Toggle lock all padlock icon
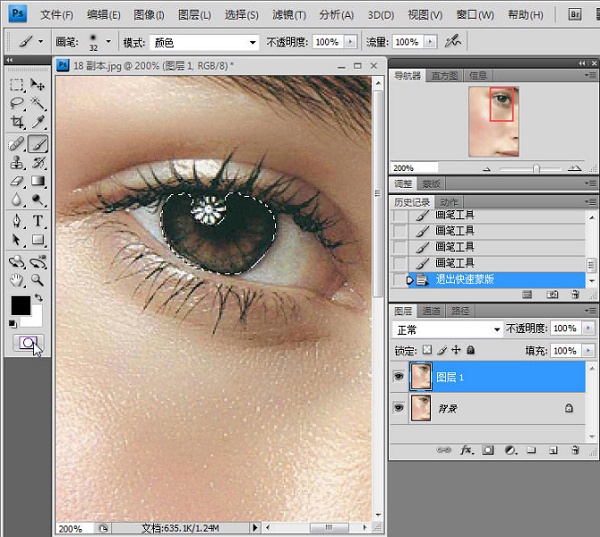The height and width of the screenshot is (537, 600). 471,350
